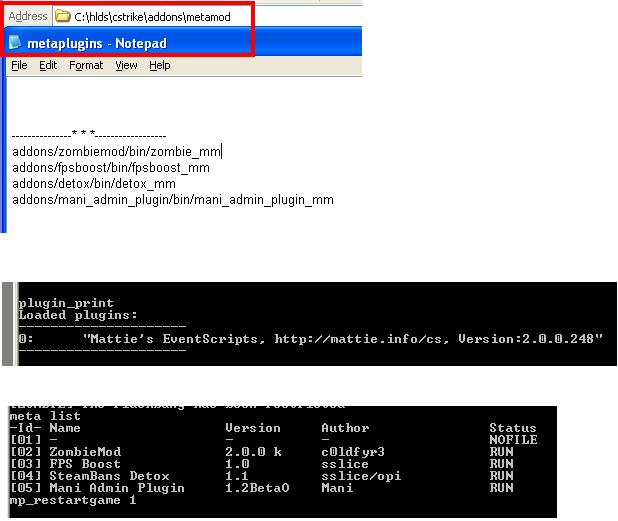
Task: Click the 'mp_restartgame 1' console line
Action: 73,500
